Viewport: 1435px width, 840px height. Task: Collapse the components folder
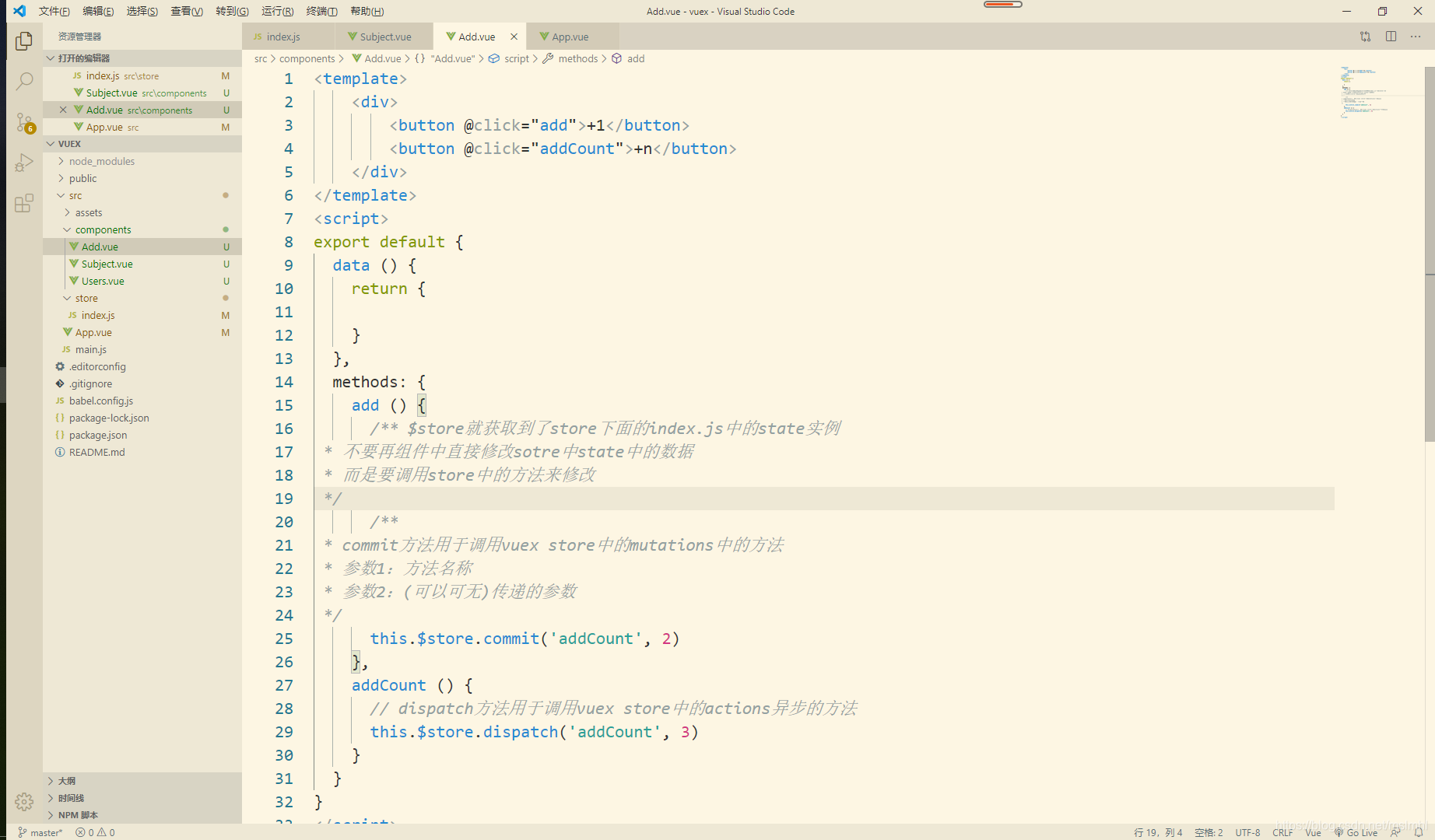(x=142, y=229)
